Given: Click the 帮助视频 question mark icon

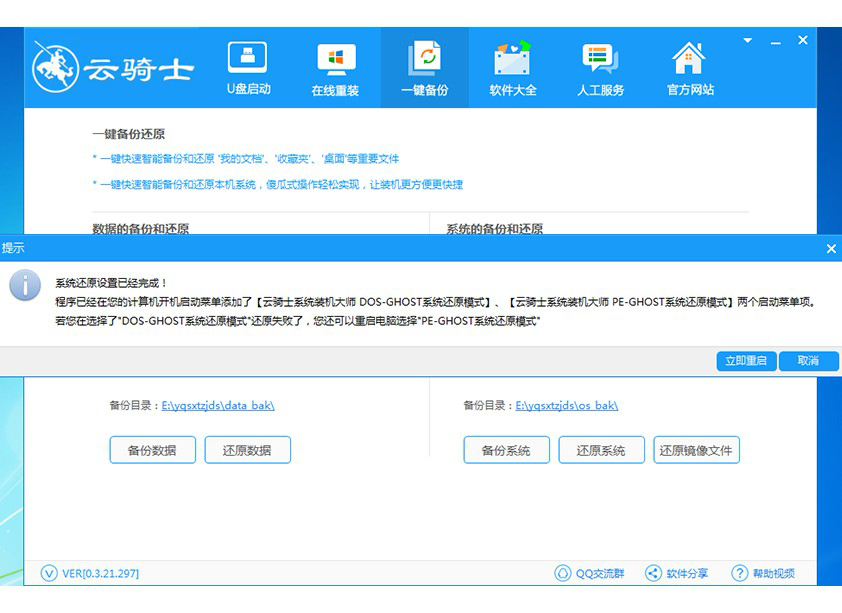Looking at the screenshot, I should click(x=739, y=573).
